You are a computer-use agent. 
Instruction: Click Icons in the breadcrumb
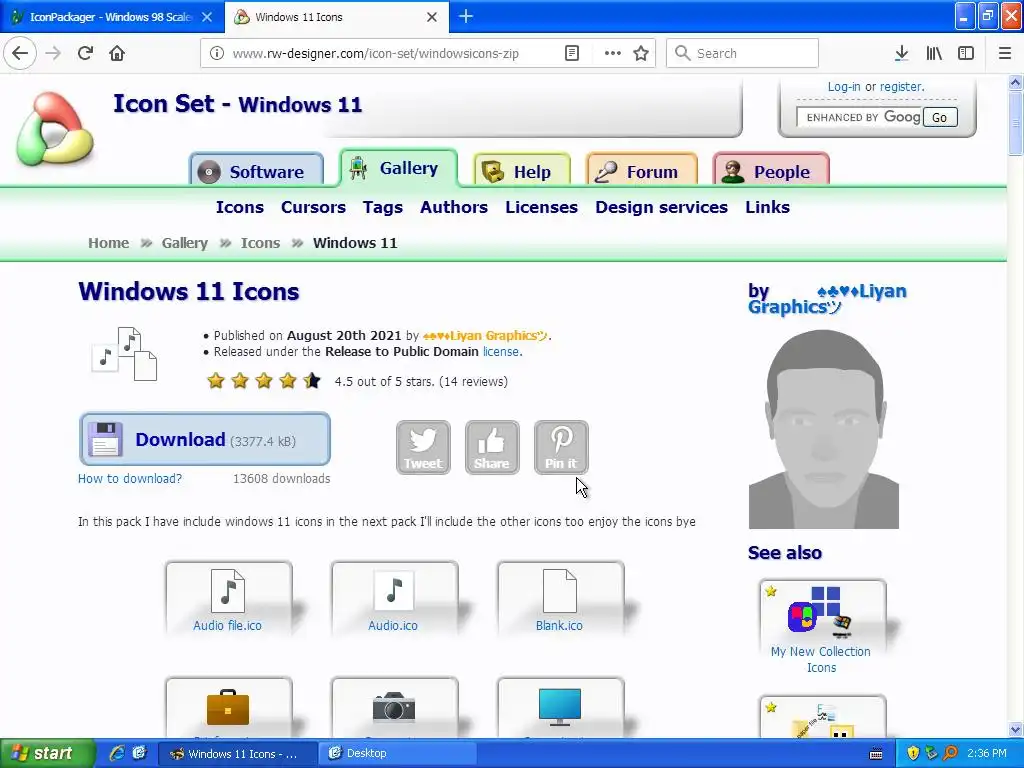tap(260, 243)
